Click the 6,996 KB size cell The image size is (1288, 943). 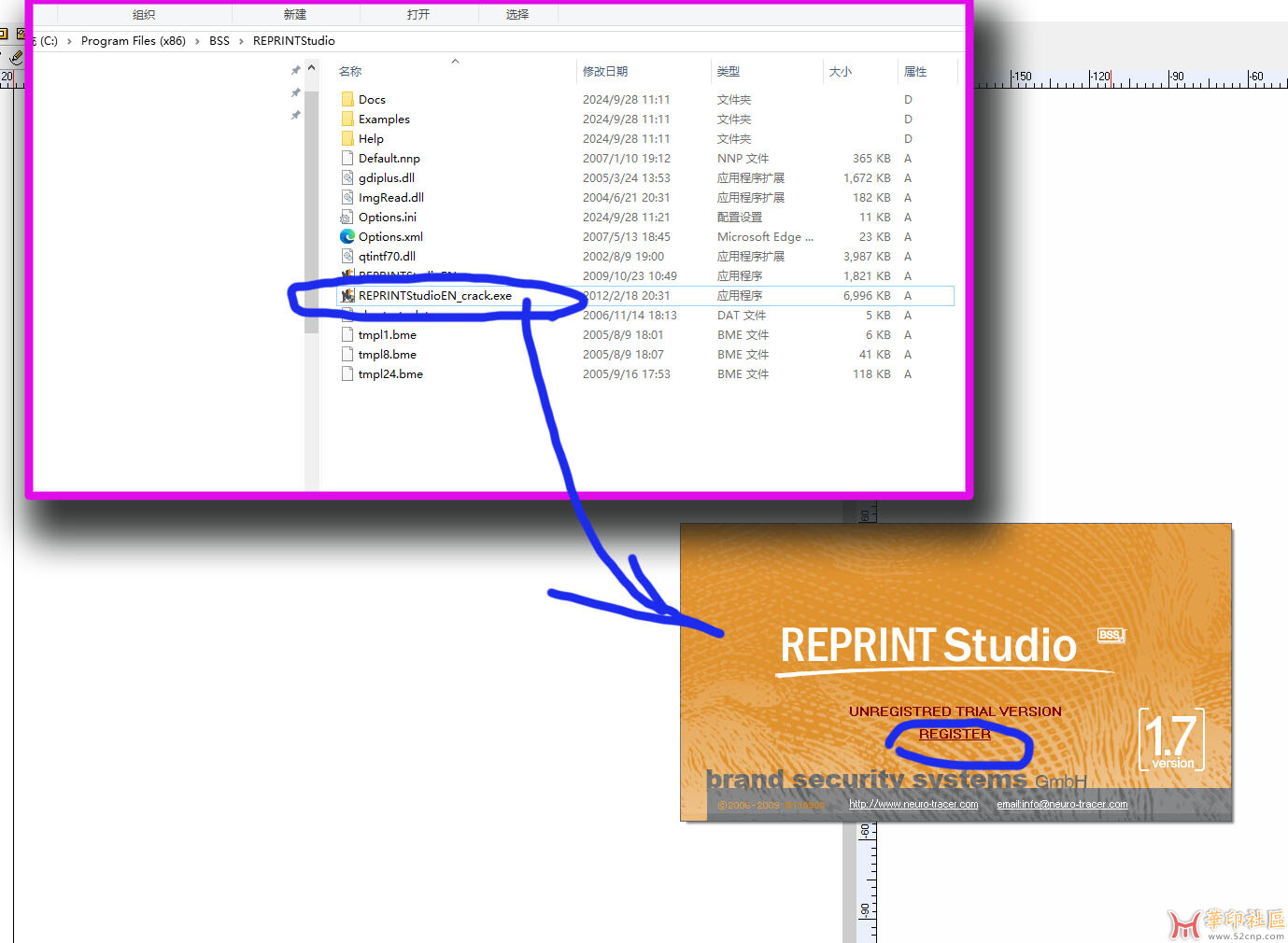click(x=867, y=295)
